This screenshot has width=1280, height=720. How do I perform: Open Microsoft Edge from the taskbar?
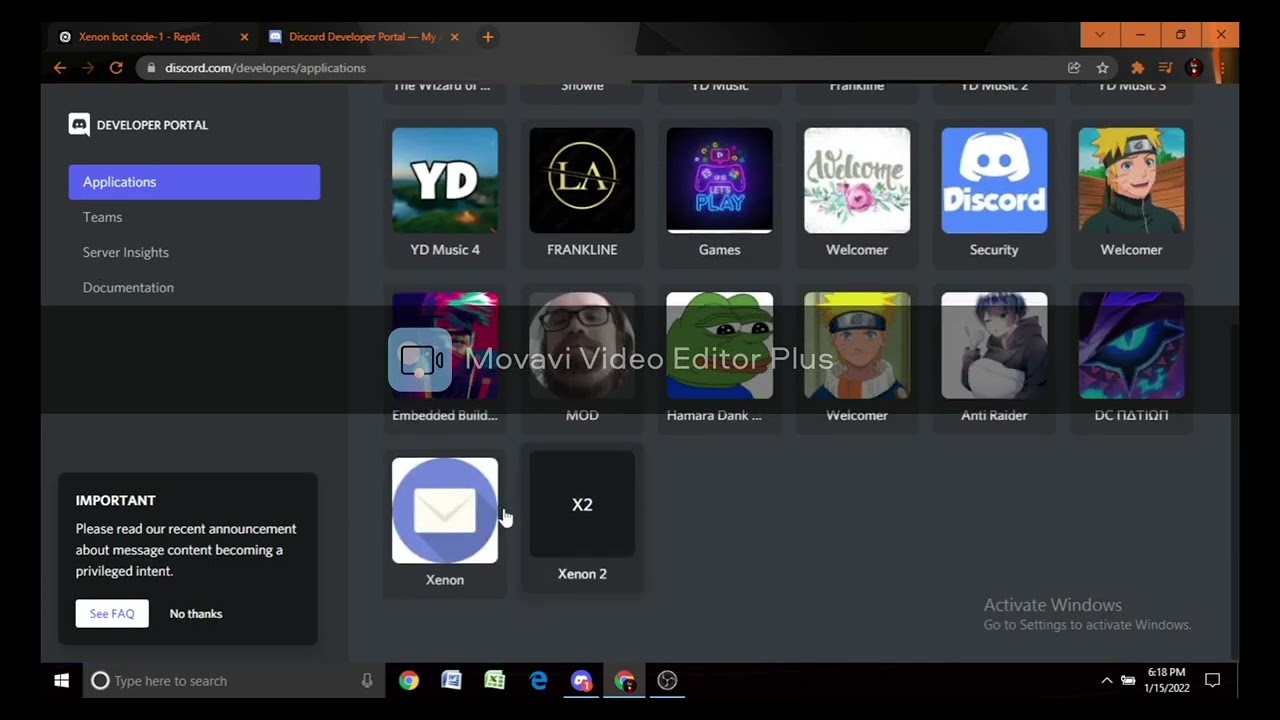click(x=539, y=681)
